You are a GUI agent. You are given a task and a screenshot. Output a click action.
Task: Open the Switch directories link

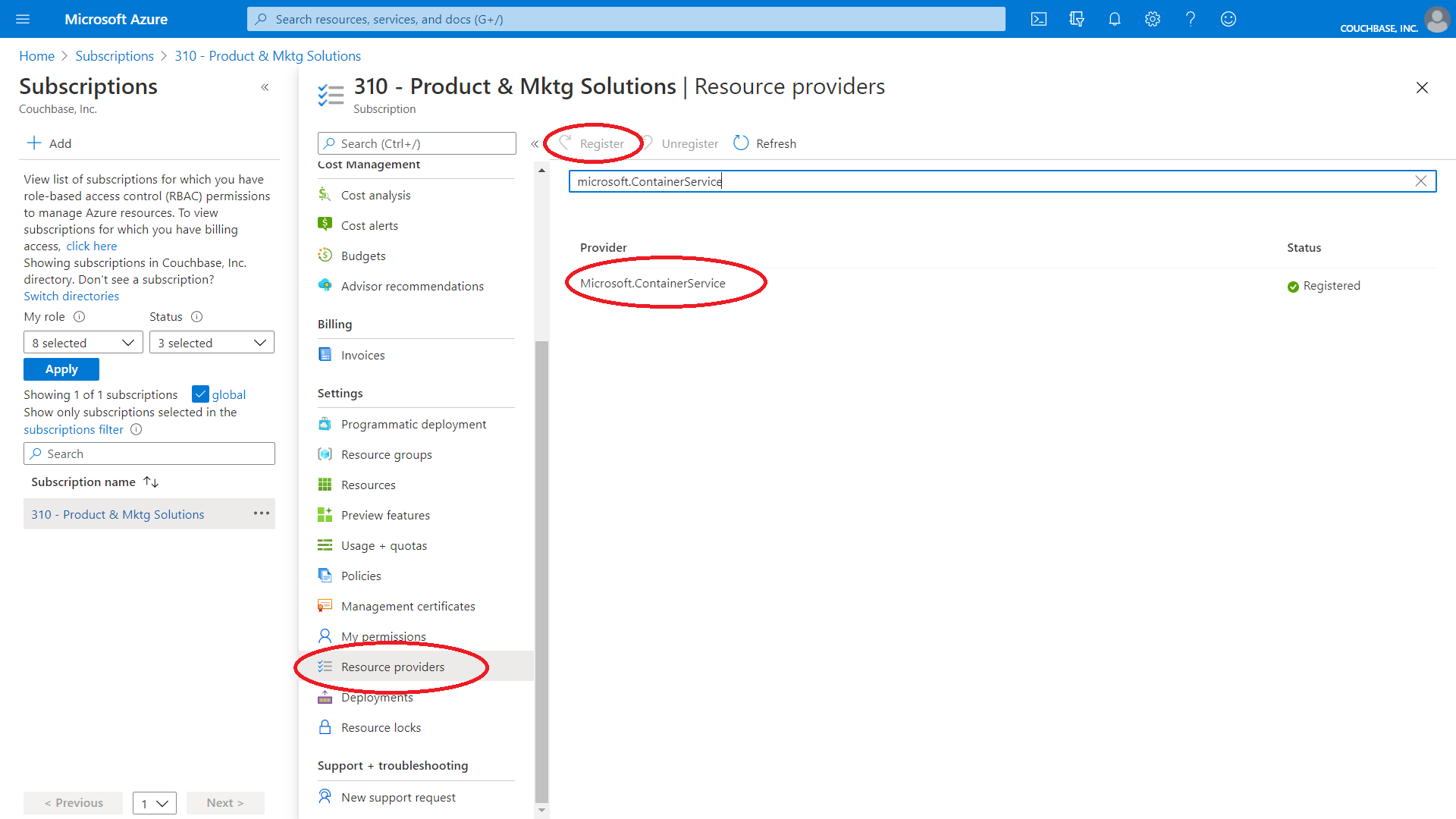pyautogui.click(x=71, y=296)
